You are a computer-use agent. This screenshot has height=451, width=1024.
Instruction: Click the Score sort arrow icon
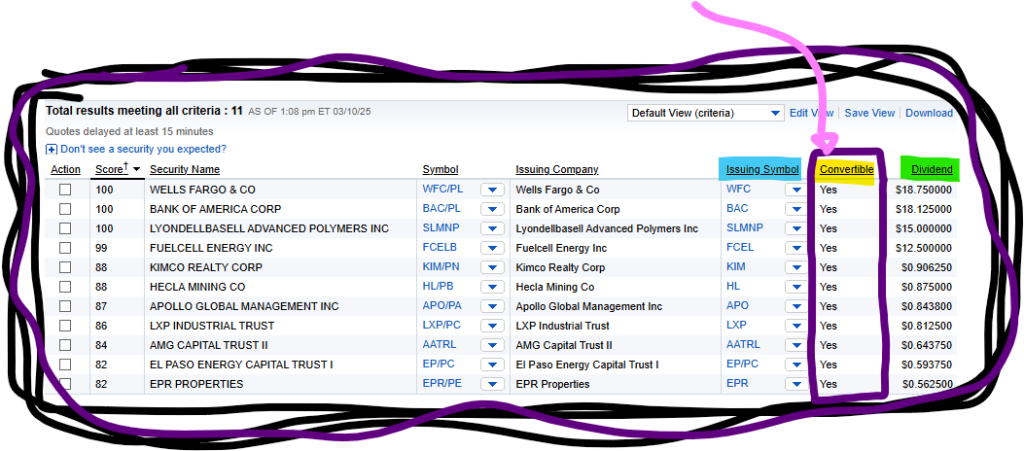point(136,170)
